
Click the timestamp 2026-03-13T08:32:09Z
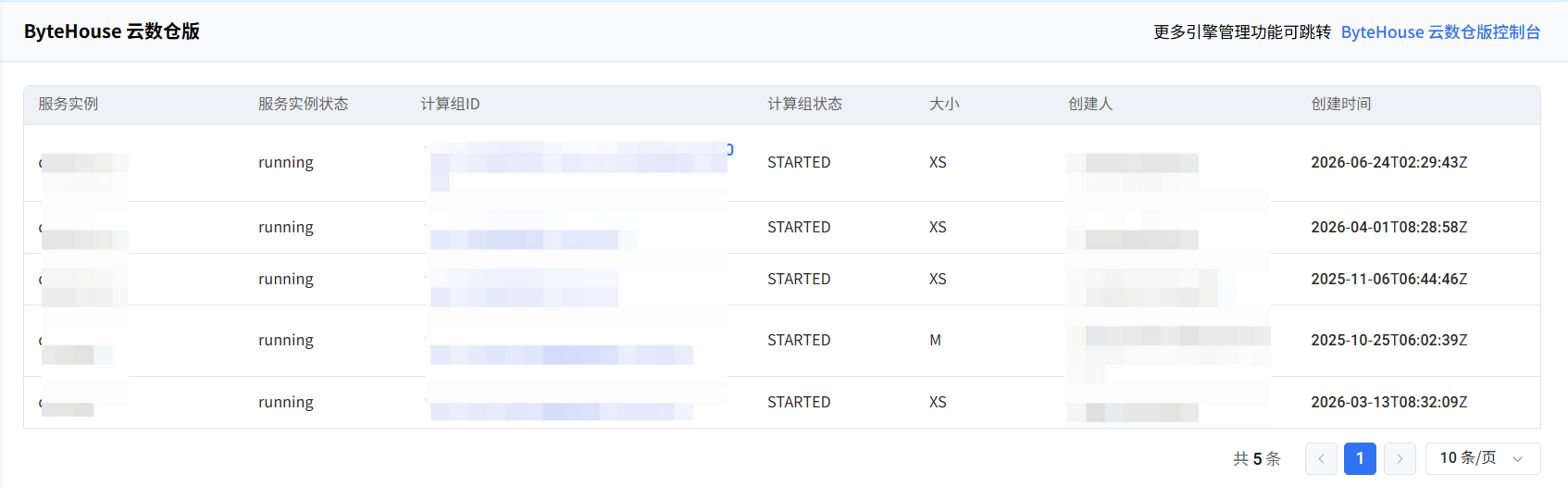(1388, 402)
